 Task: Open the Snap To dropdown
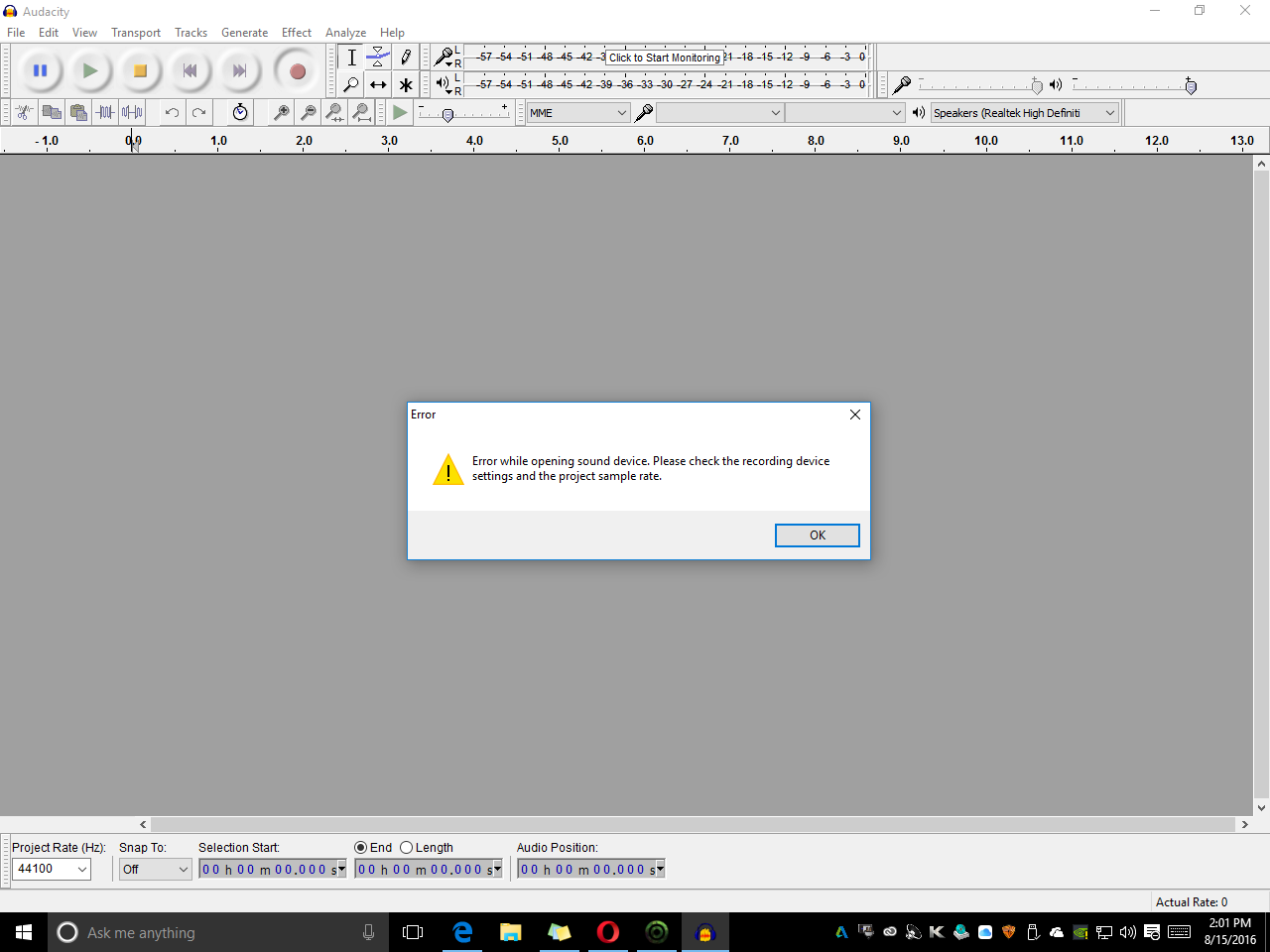155,869
